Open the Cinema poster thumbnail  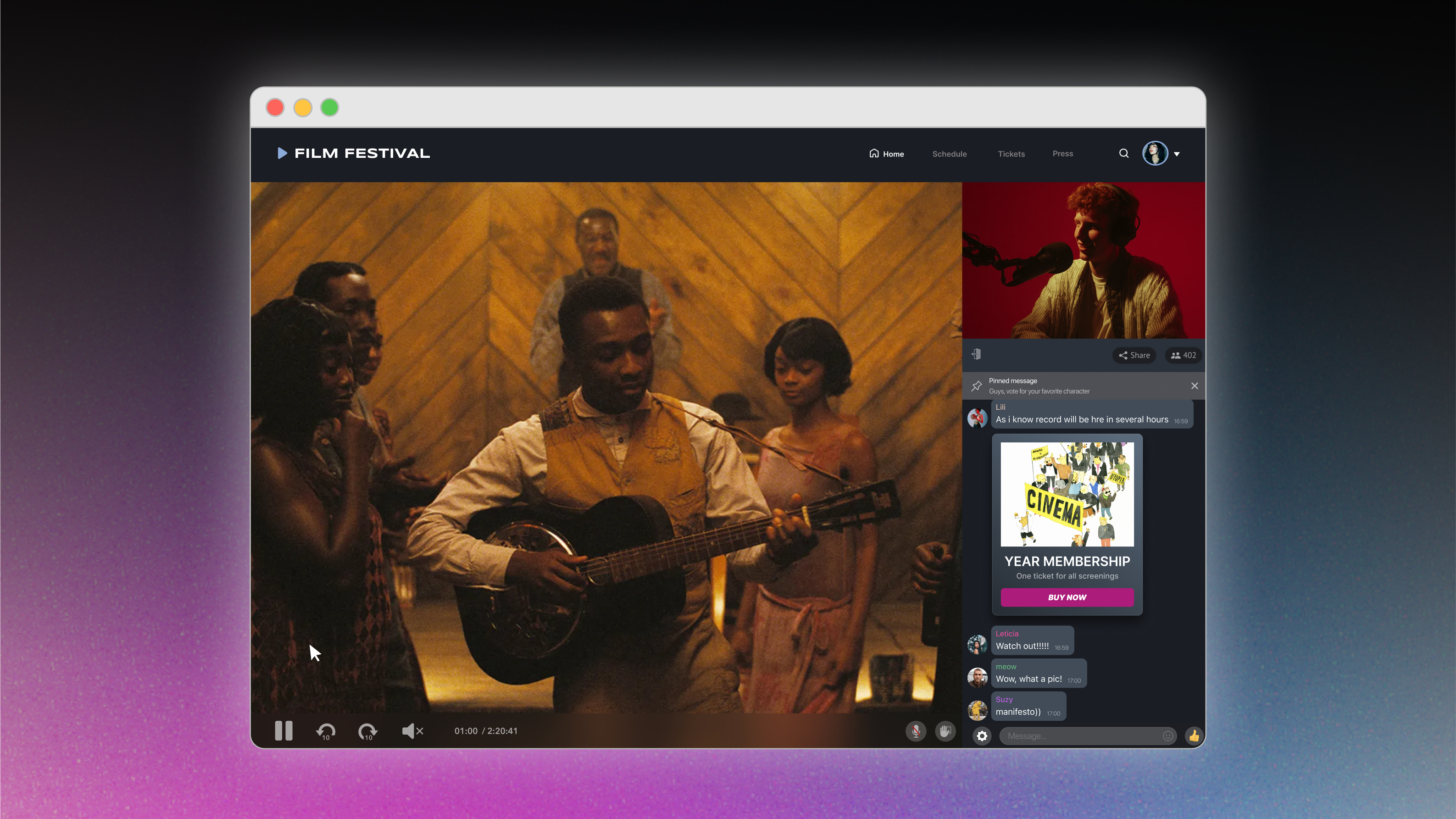pyautogui.click(x=1067, y=494)
